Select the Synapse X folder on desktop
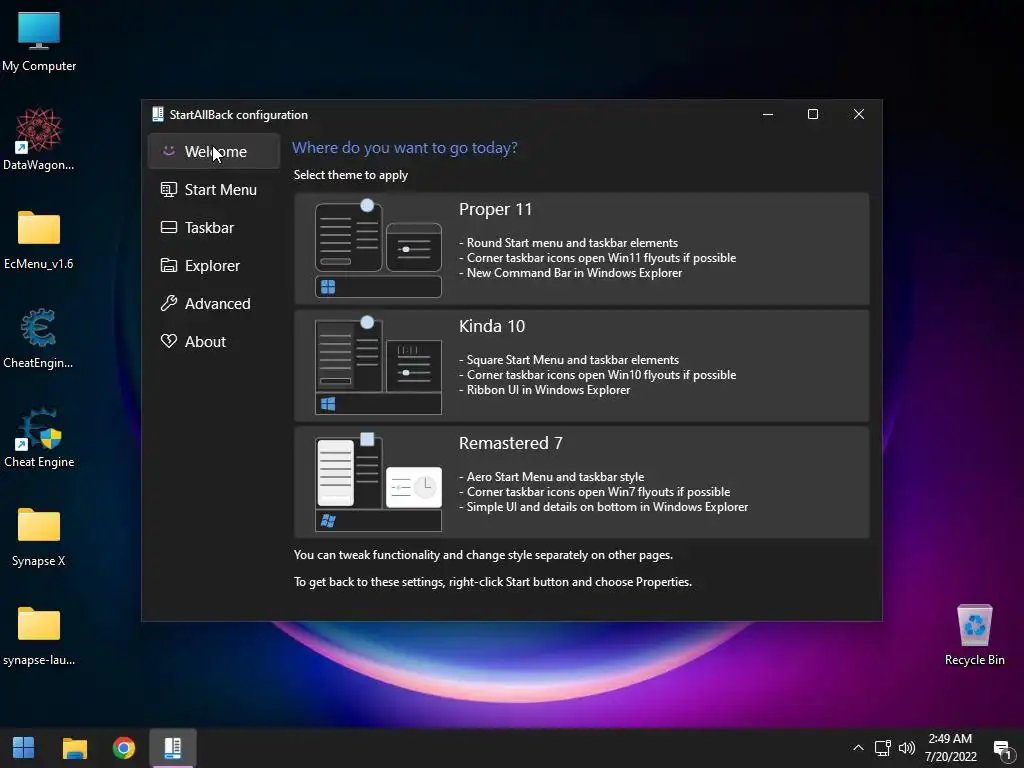The image size is (1024, 768). click(39, 537)
